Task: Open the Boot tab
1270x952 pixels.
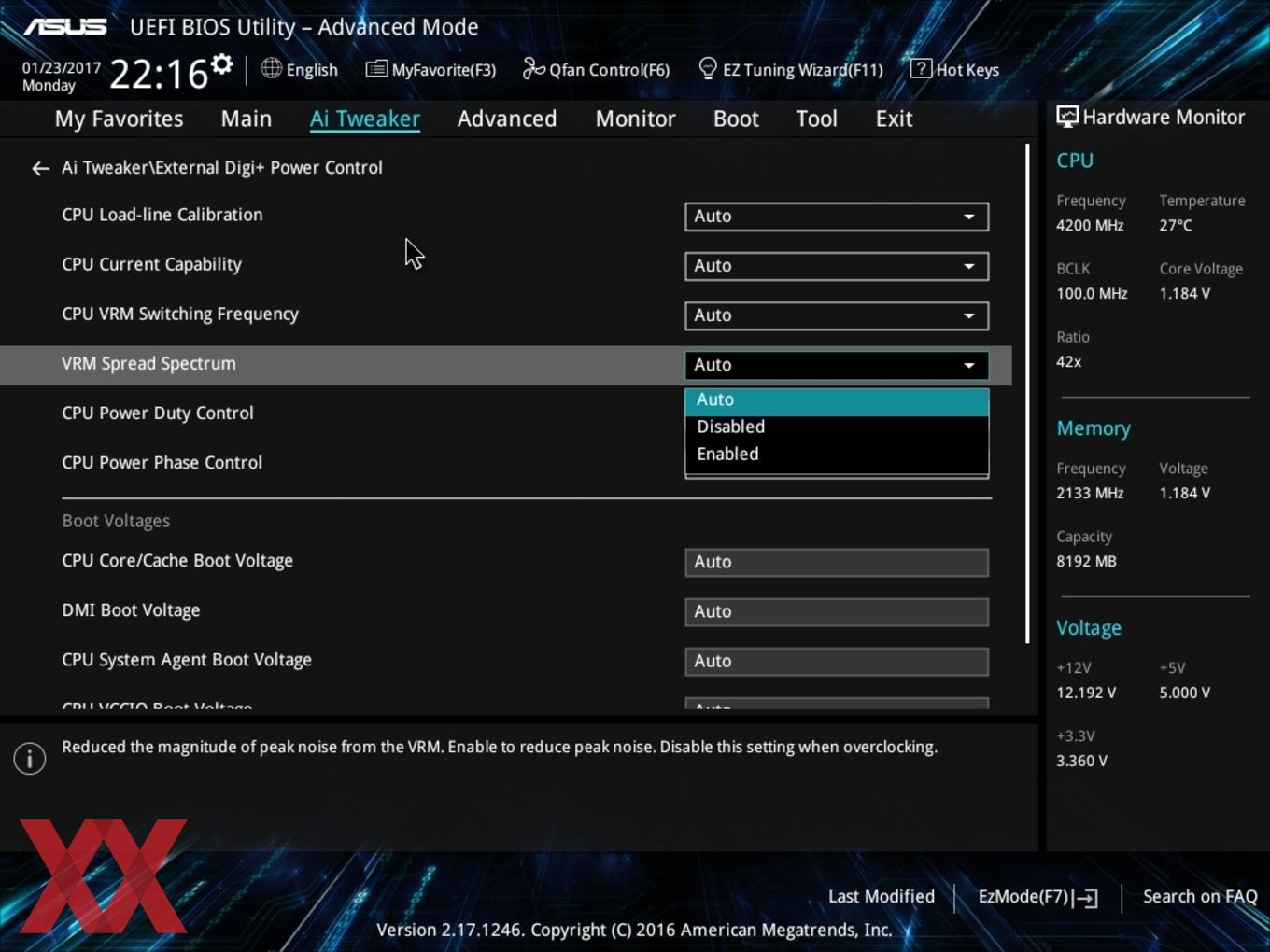Action: pos(736,119)
